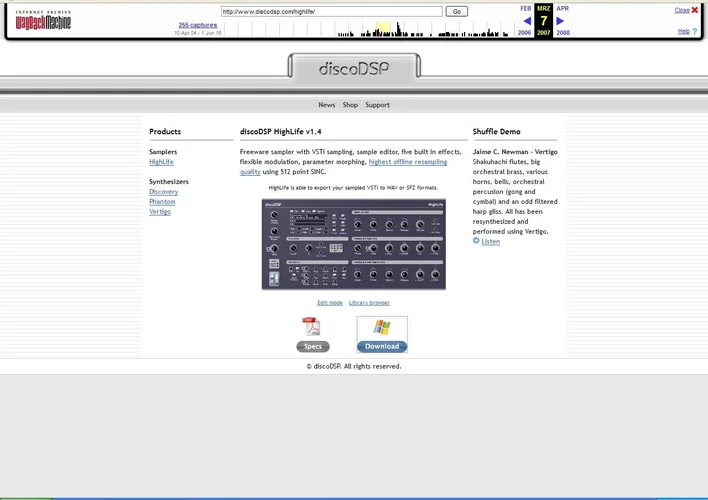Open the News menu item

[326, 105]
